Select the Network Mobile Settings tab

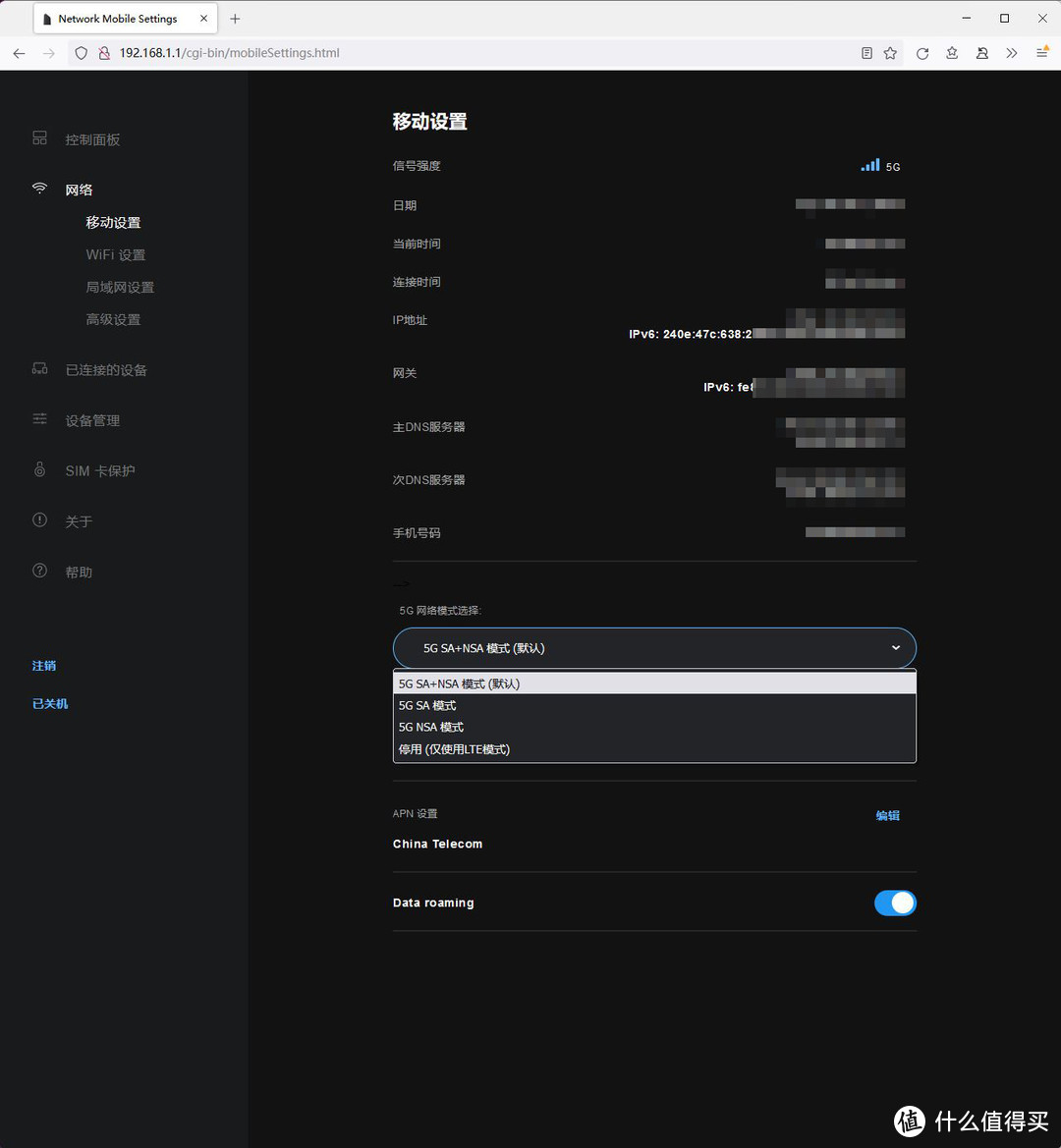click(x=125, y=19)
